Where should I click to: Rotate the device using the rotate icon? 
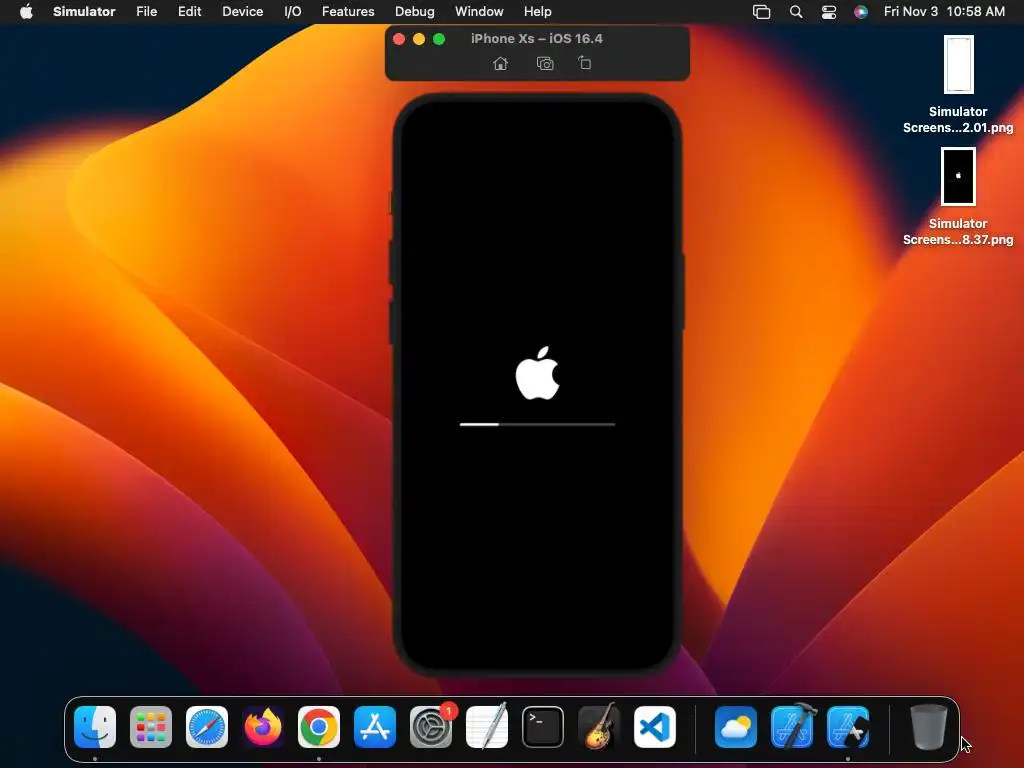point(584,63)
